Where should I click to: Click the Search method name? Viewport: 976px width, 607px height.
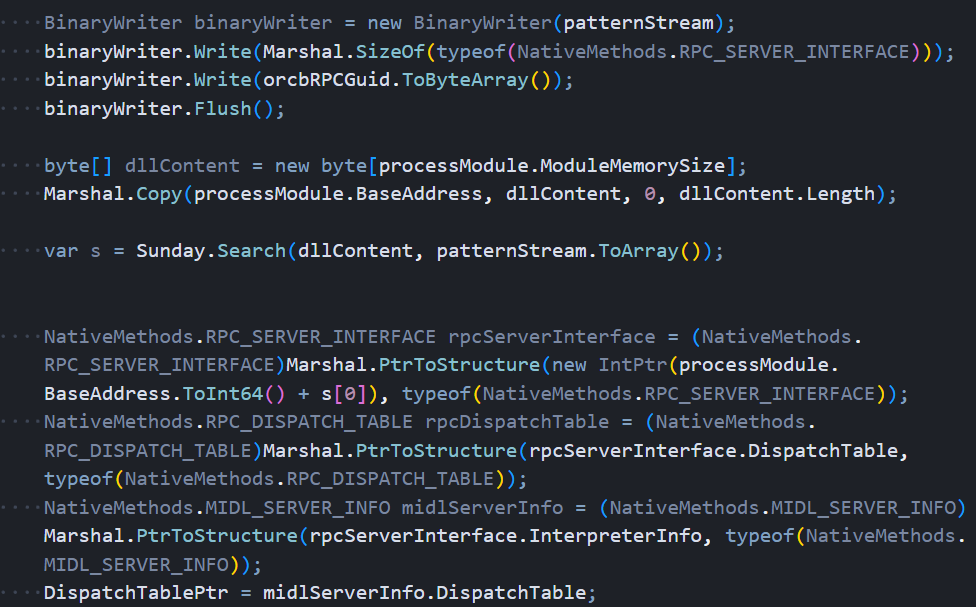[251, 252]
